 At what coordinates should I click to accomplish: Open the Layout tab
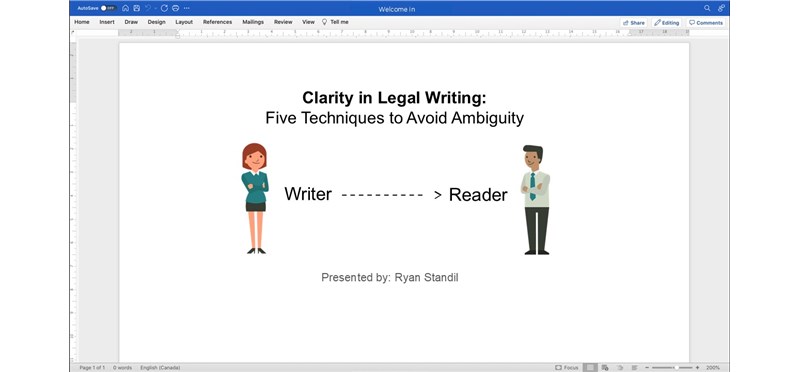click(184, 22)
